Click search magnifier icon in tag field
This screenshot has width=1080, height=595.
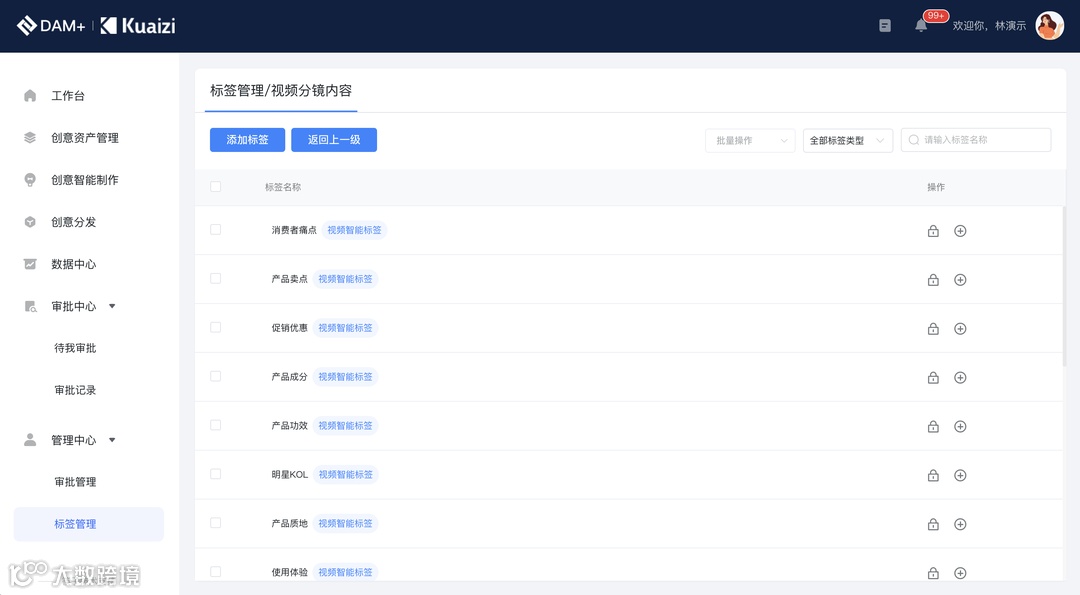(914, 140)
